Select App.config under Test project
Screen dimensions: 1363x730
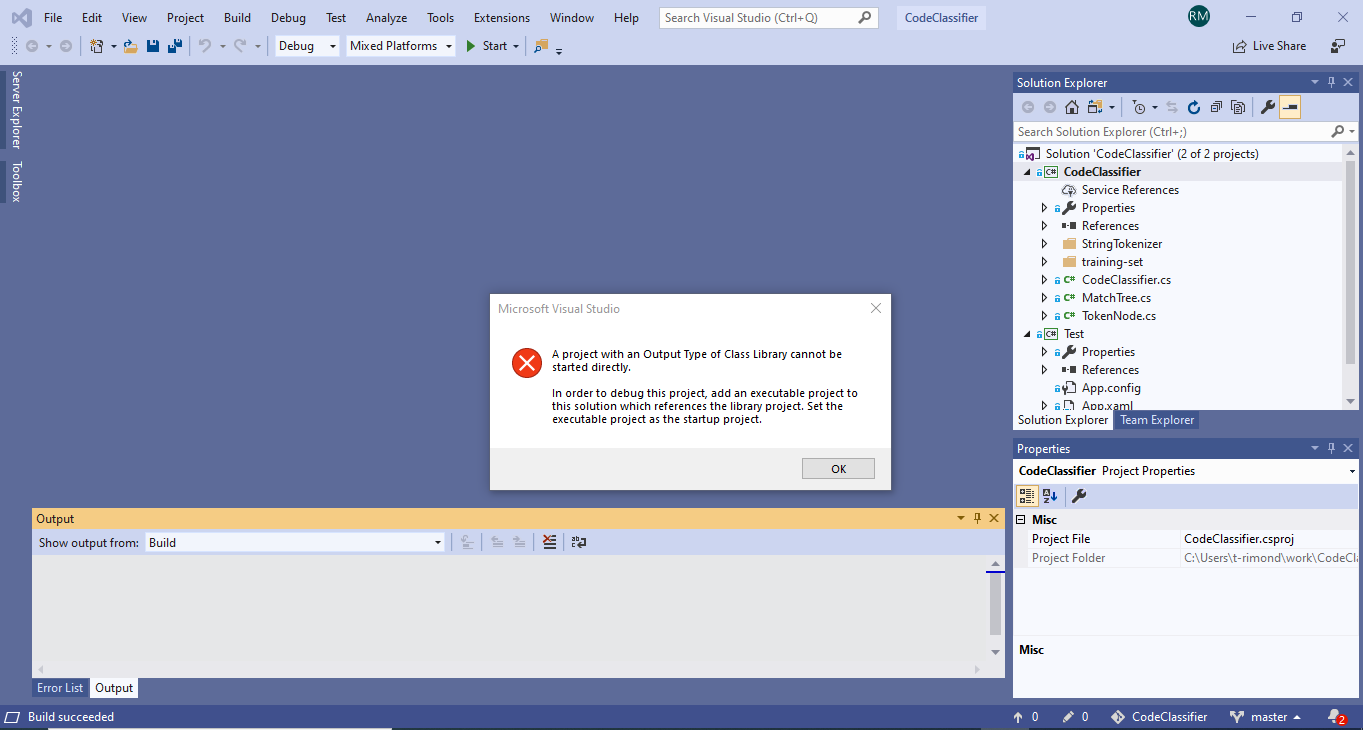1111,388
